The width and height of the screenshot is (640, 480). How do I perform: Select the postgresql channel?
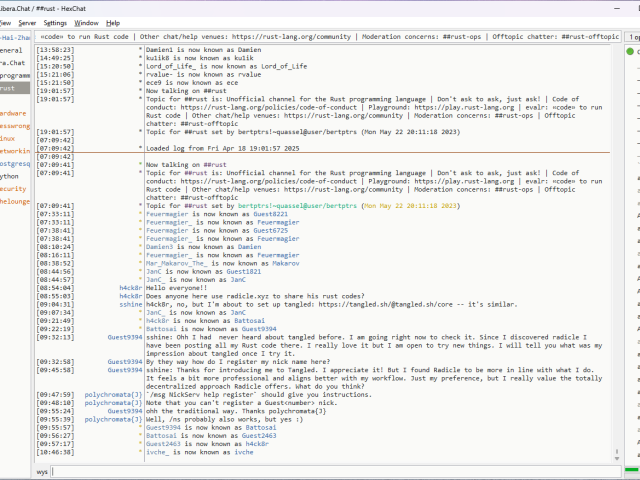14,163
